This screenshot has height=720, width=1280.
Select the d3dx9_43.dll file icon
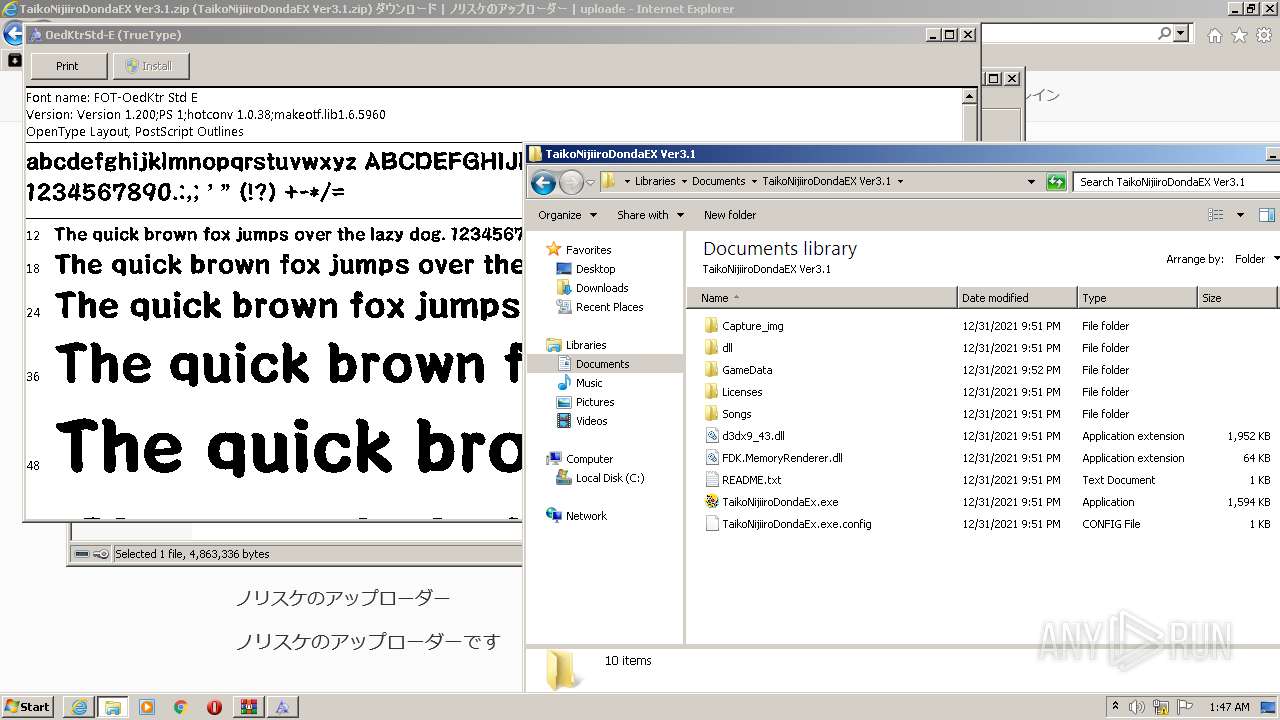(x=711, y=436)
